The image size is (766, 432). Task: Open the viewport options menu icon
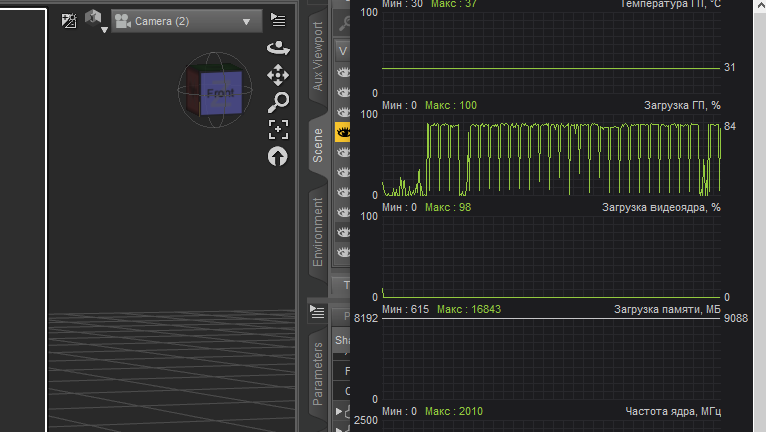pyautogui.click(x=278, y=20)
